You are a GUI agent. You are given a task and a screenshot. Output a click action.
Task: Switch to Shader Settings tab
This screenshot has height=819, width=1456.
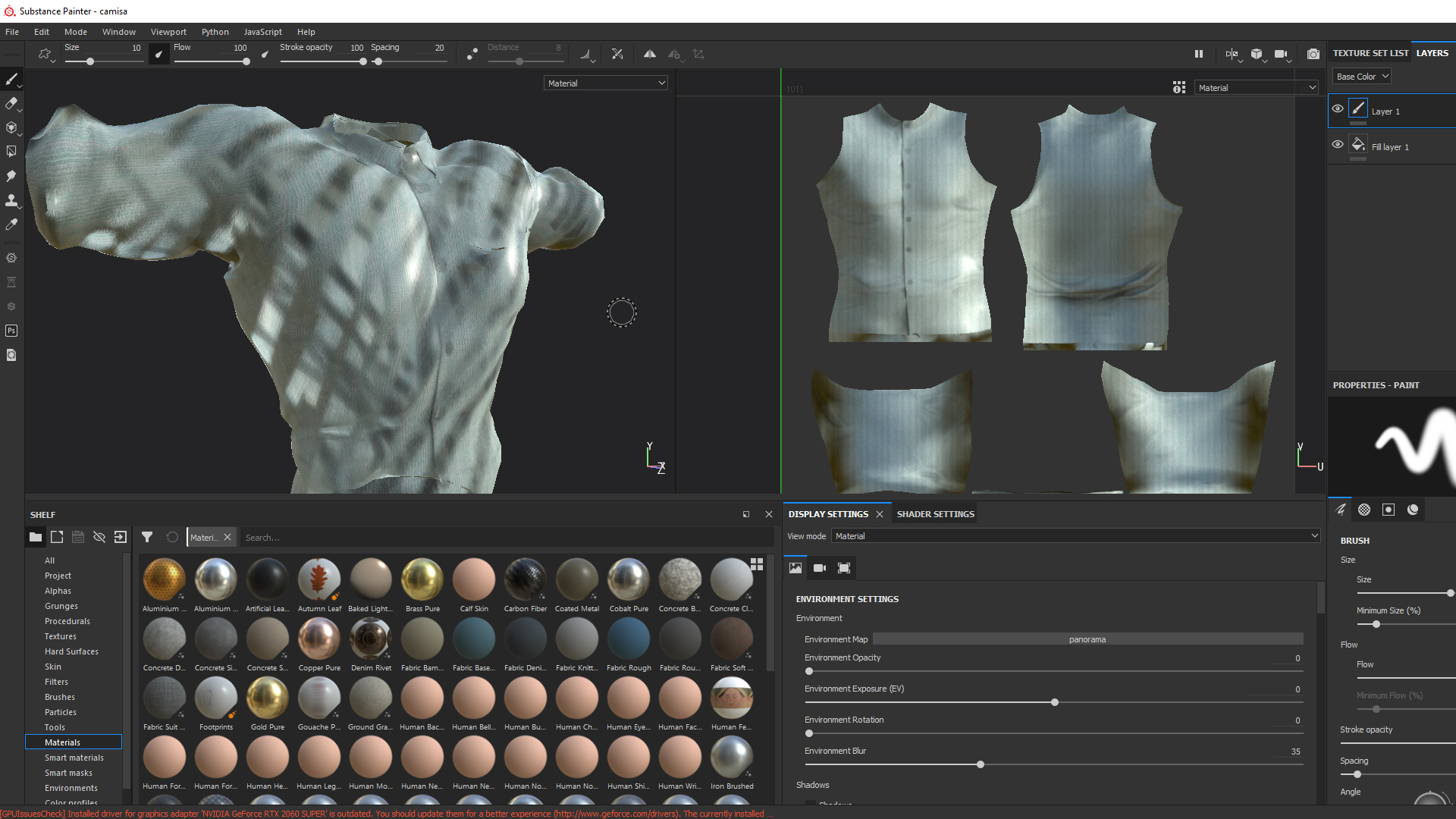pos(936,514)
